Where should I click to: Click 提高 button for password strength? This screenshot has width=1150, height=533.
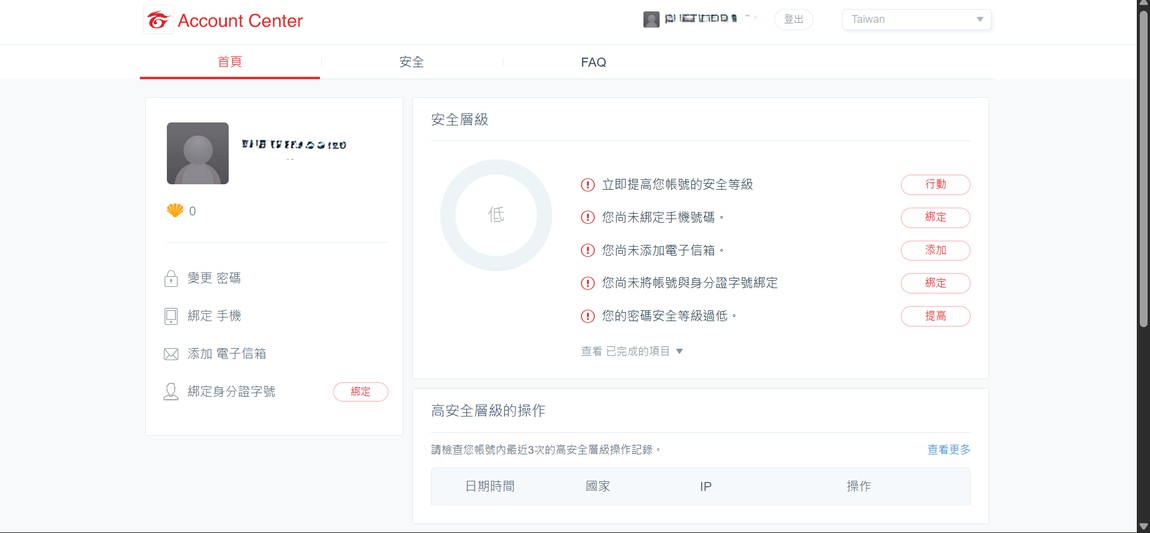[x=935, y=316]
